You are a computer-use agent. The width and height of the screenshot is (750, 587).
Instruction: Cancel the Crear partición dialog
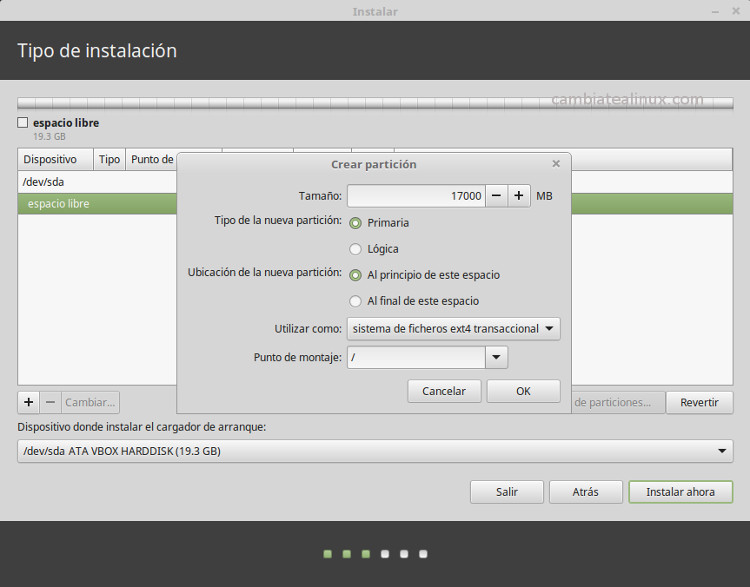(x=444, y=391)
